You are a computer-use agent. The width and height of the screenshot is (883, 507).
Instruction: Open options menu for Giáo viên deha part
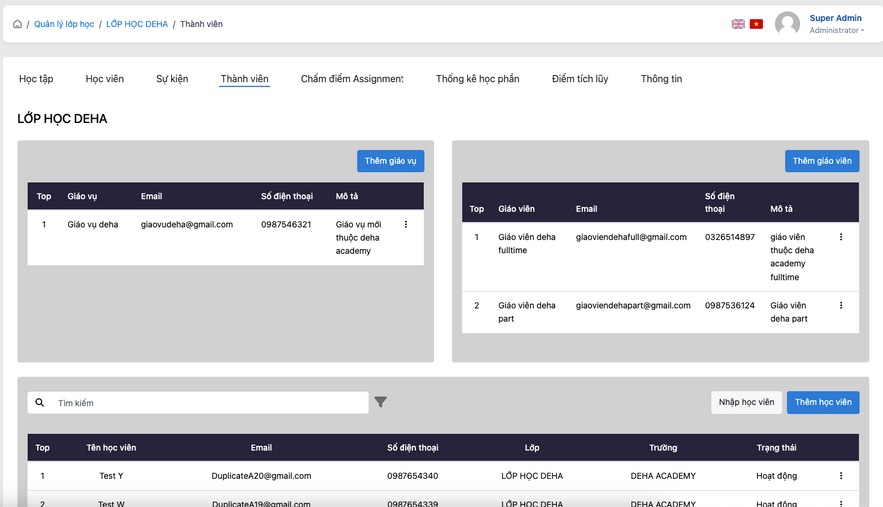841,305
